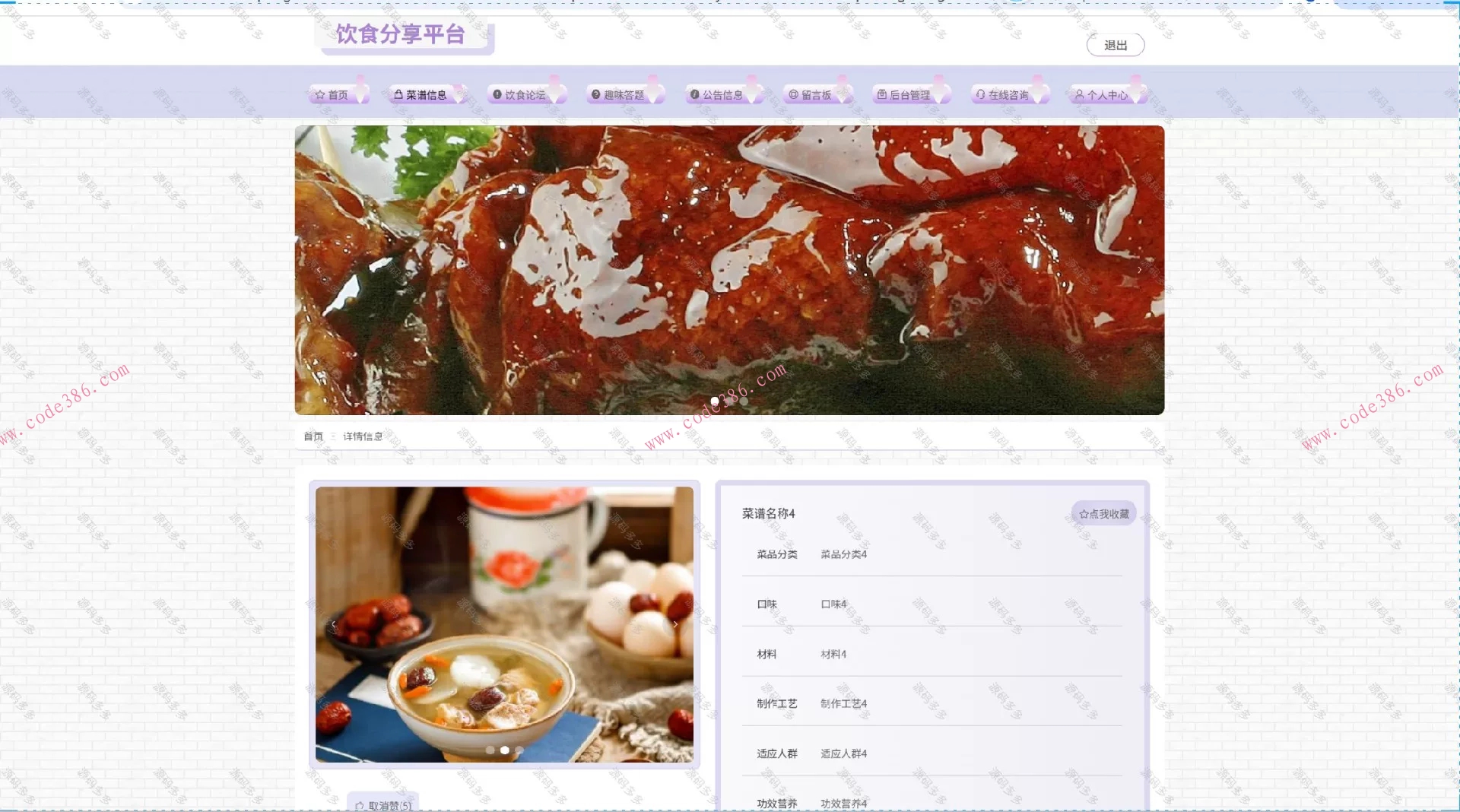The image size is (1460, 812).
Task: Open the 首页 navigation item
Action: (x=339, y=94)
